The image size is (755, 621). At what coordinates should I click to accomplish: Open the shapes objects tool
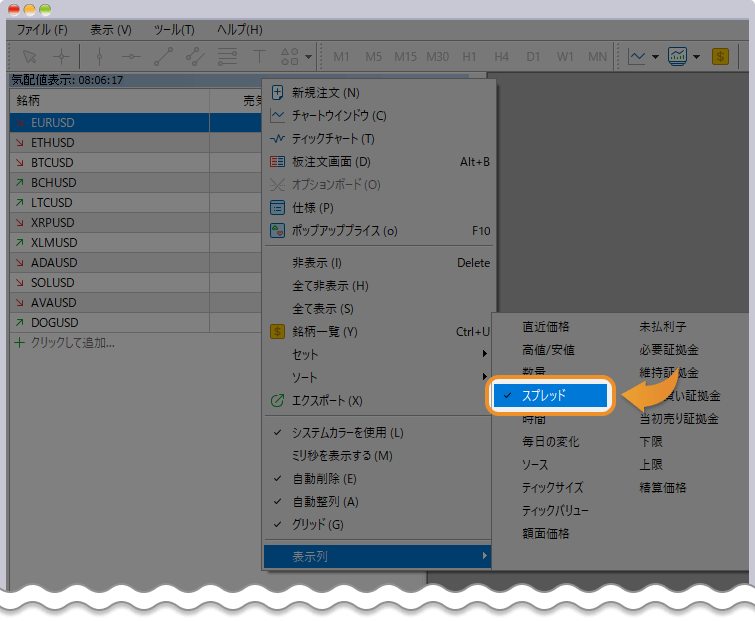(x=290, y=56)
